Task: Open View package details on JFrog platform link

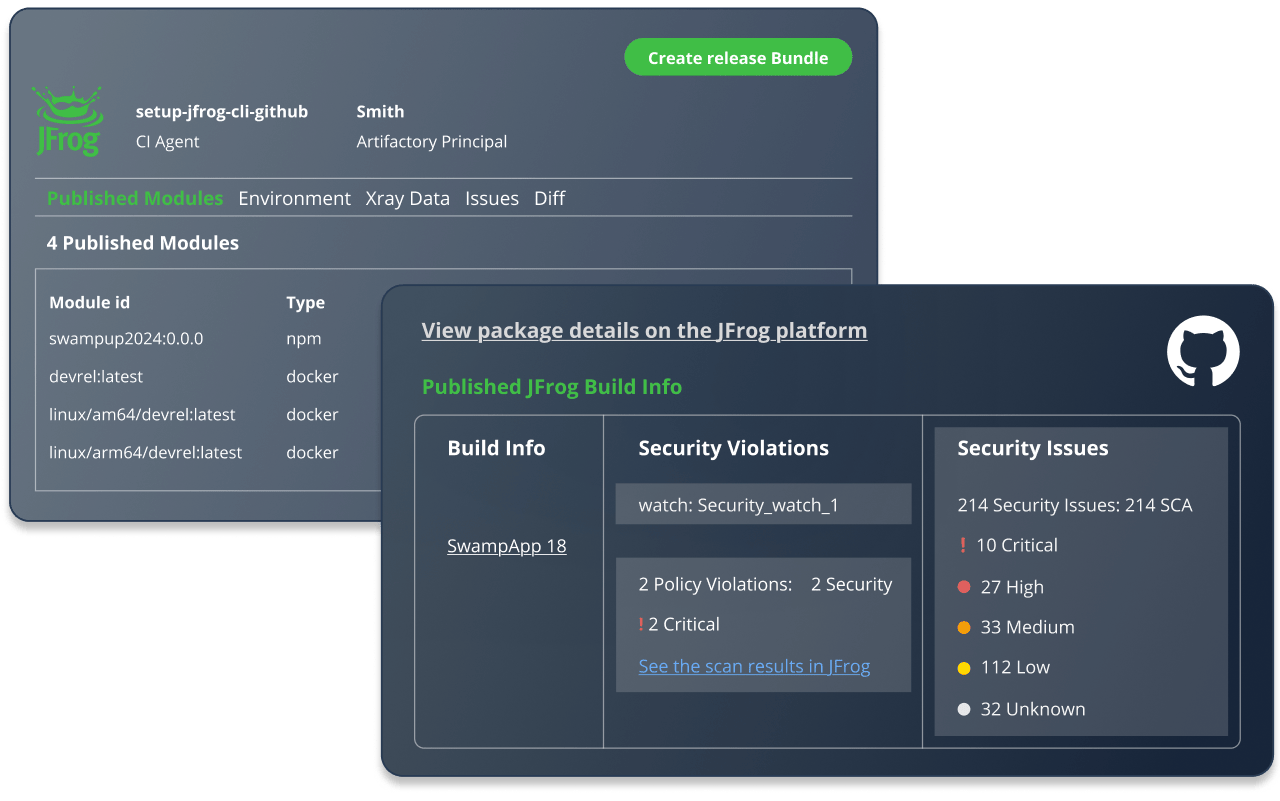Action: click(x=644, y=330)
